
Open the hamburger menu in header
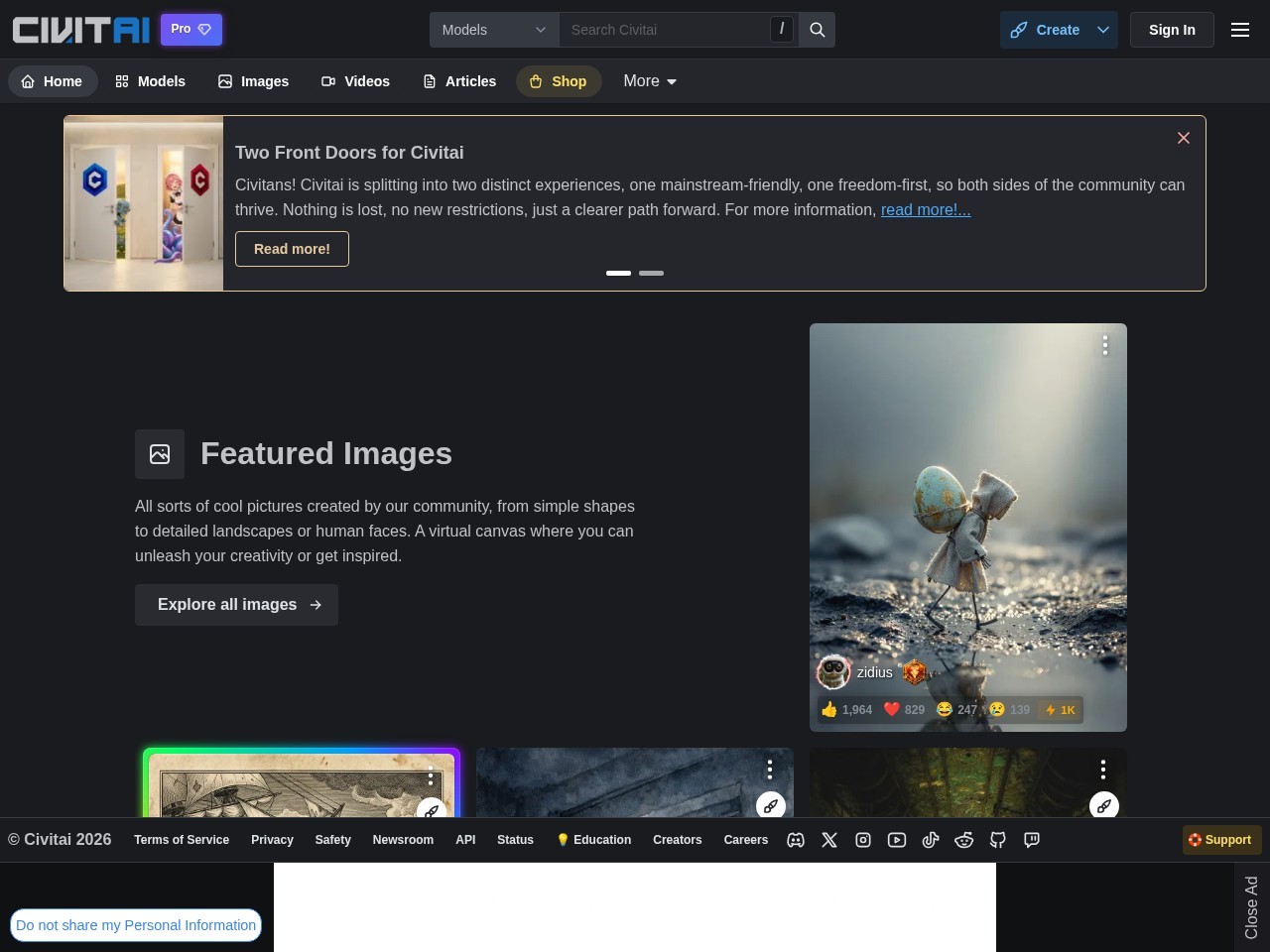coord(1239,30)
